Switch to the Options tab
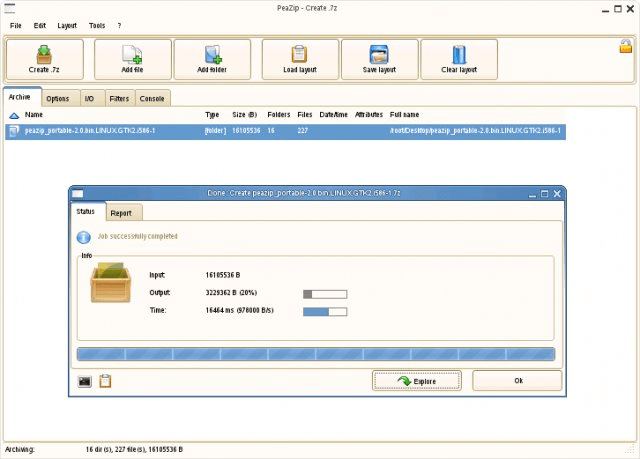 click(61, 98)
